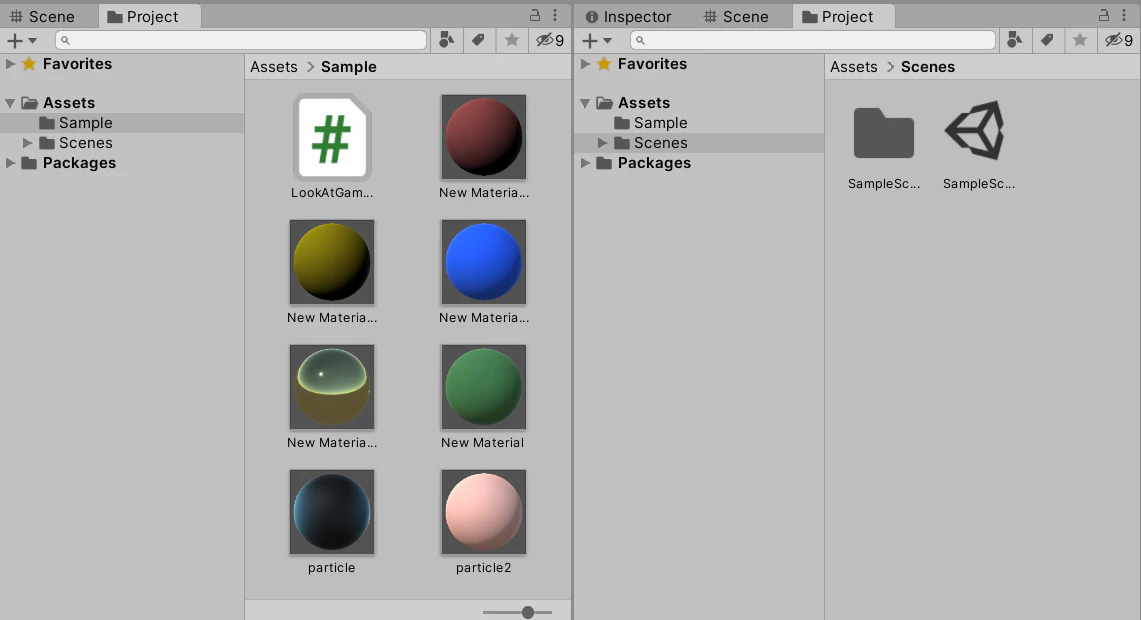Click Assets breadcrumb before Sample
Viewport: 1141px width, 620px height.
274,67
